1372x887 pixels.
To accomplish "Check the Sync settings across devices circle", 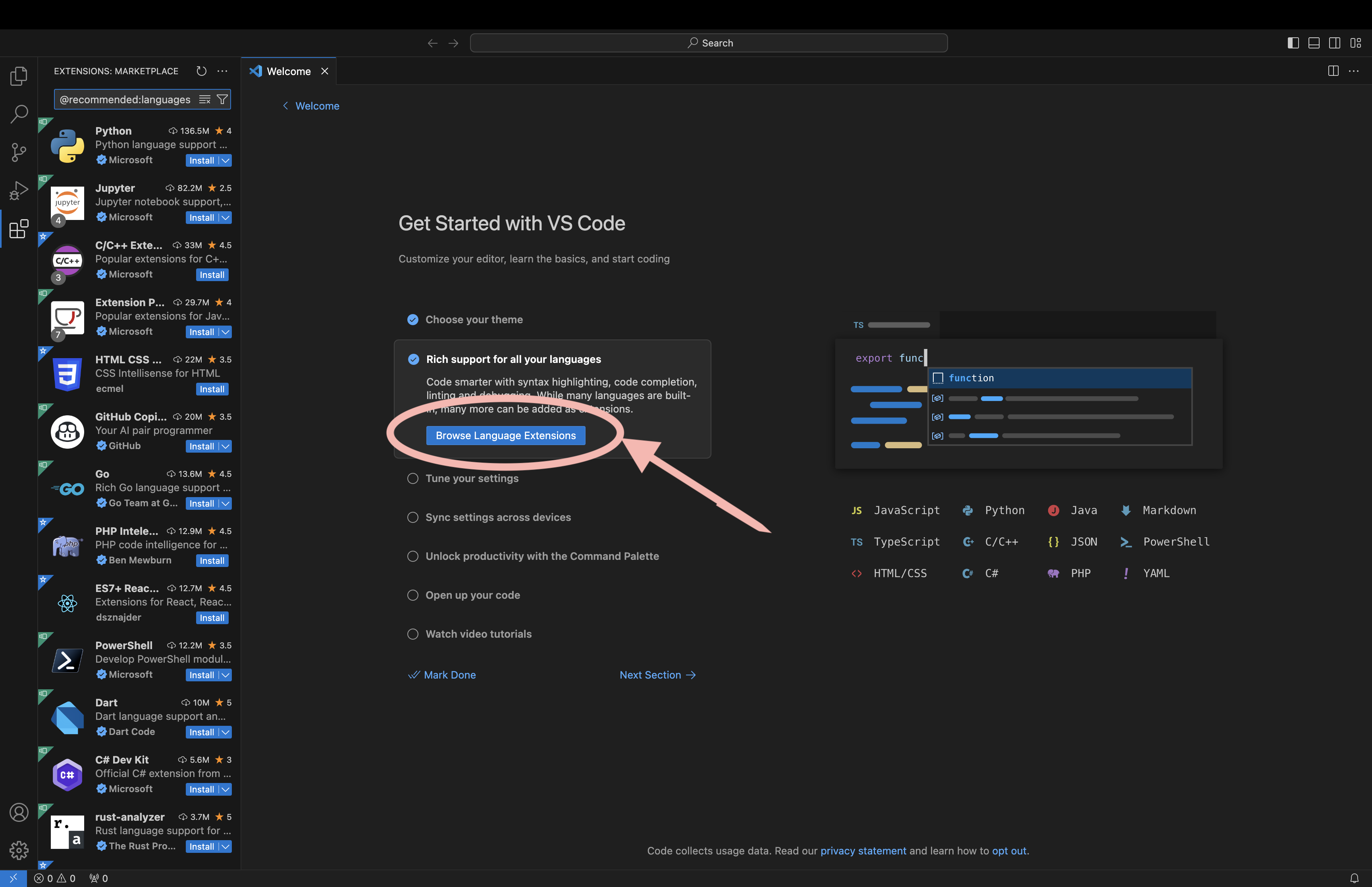I will (x=413, y=517).
